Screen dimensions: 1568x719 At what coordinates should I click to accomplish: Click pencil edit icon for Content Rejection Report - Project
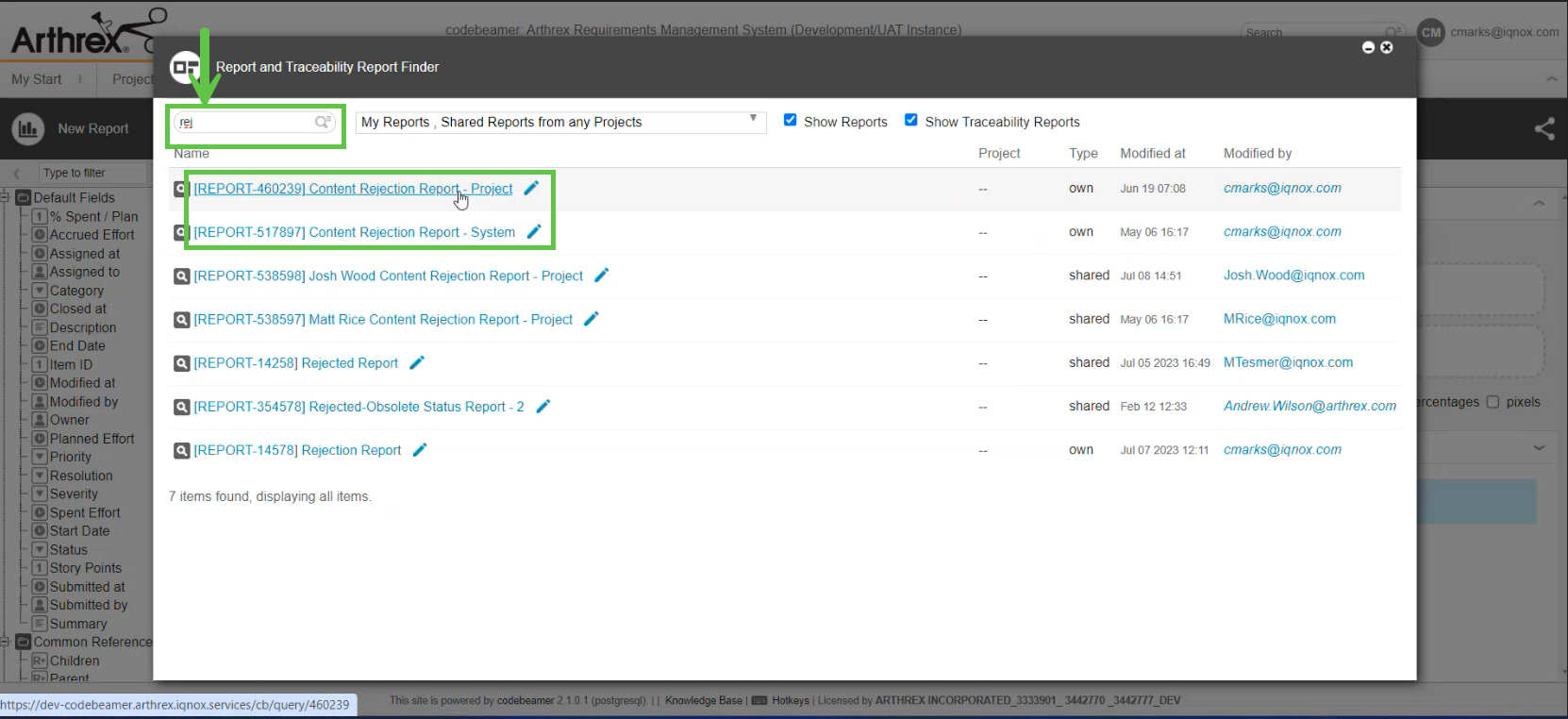click(531, 188)
